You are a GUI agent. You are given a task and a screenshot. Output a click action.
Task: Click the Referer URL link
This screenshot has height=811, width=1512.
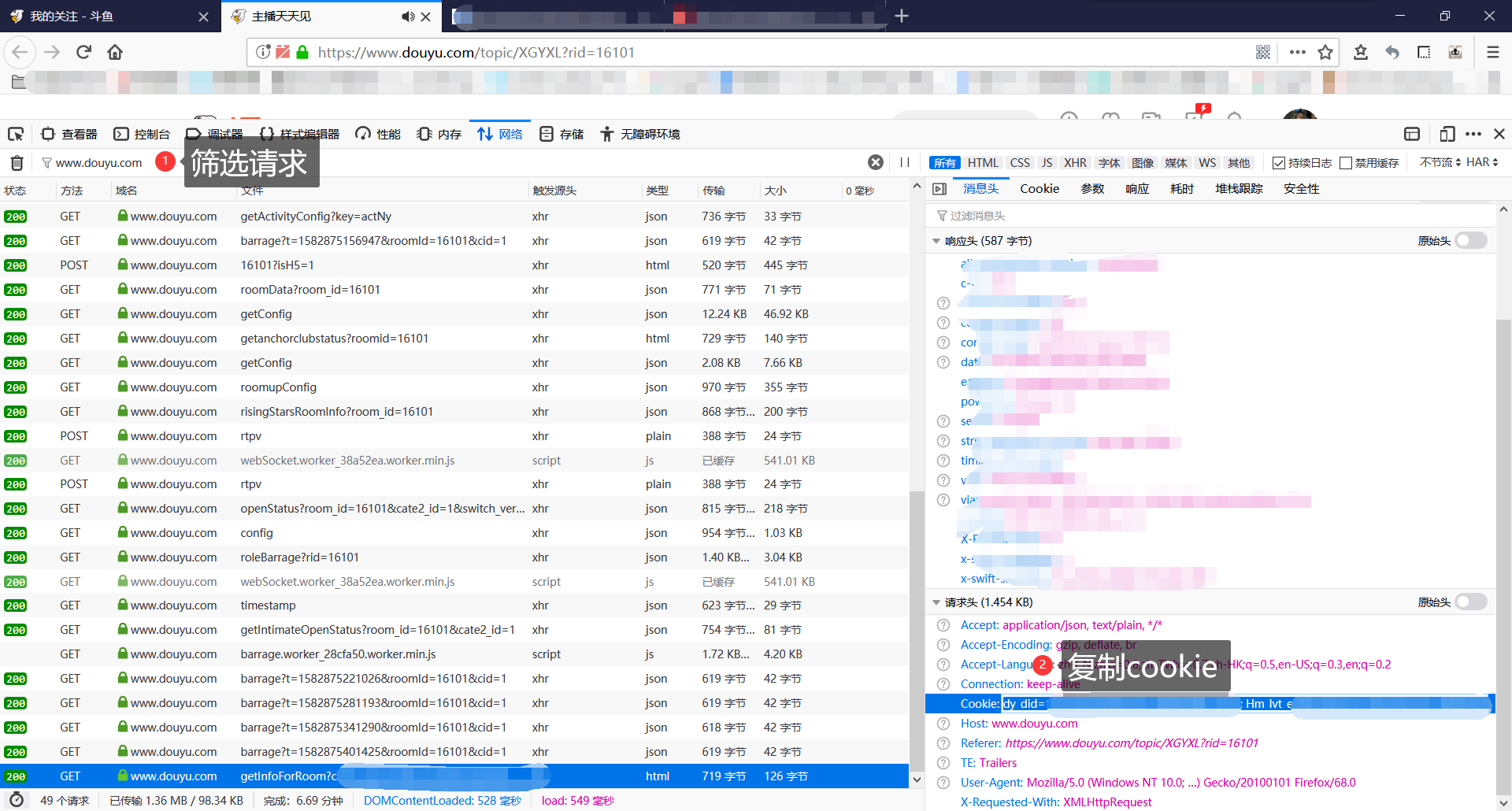(x=1132, y=743)
